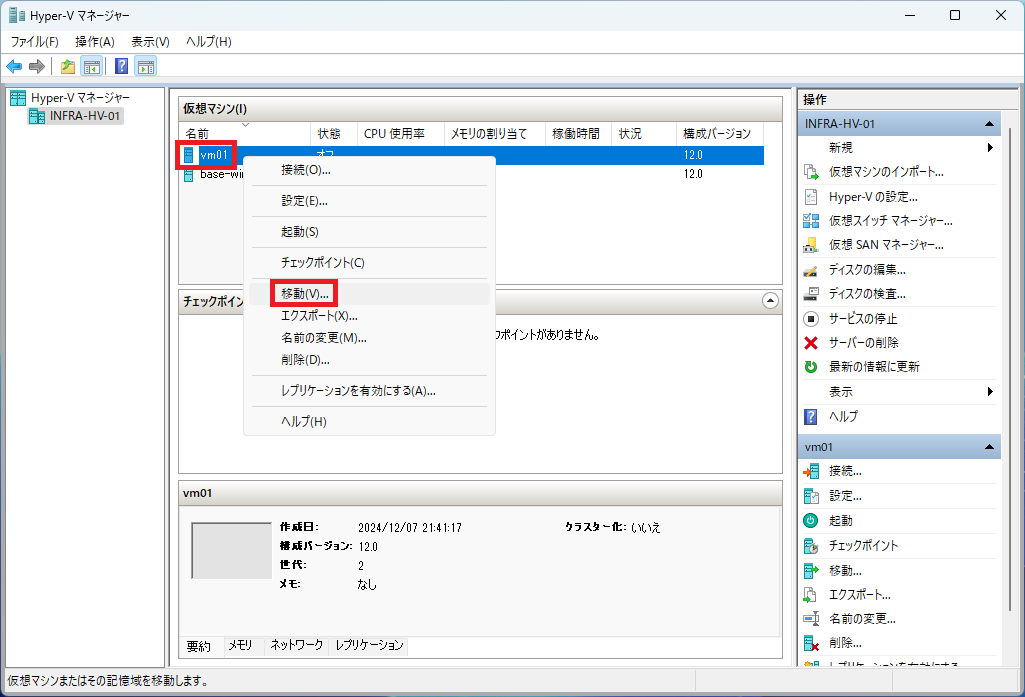Click the vm01 preview thumbnail
Image resolution: width=1025 pixels, height=697 pixels.
[231, 551]
